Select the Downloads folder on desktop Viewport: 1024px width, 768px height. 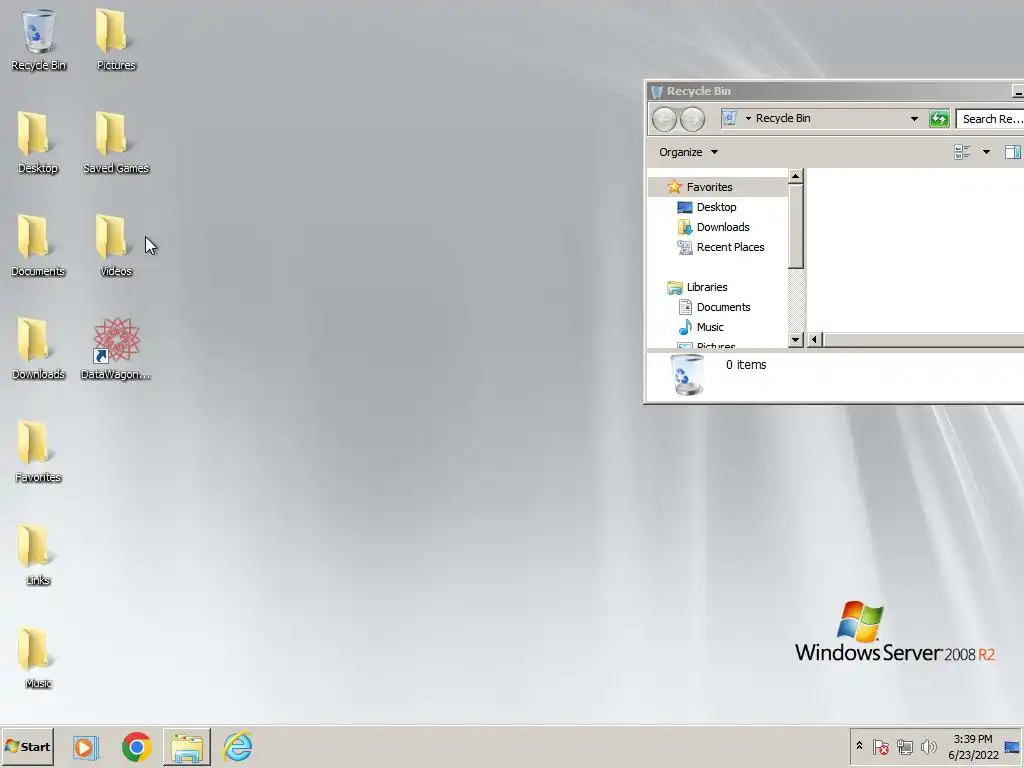click(38, 349)
